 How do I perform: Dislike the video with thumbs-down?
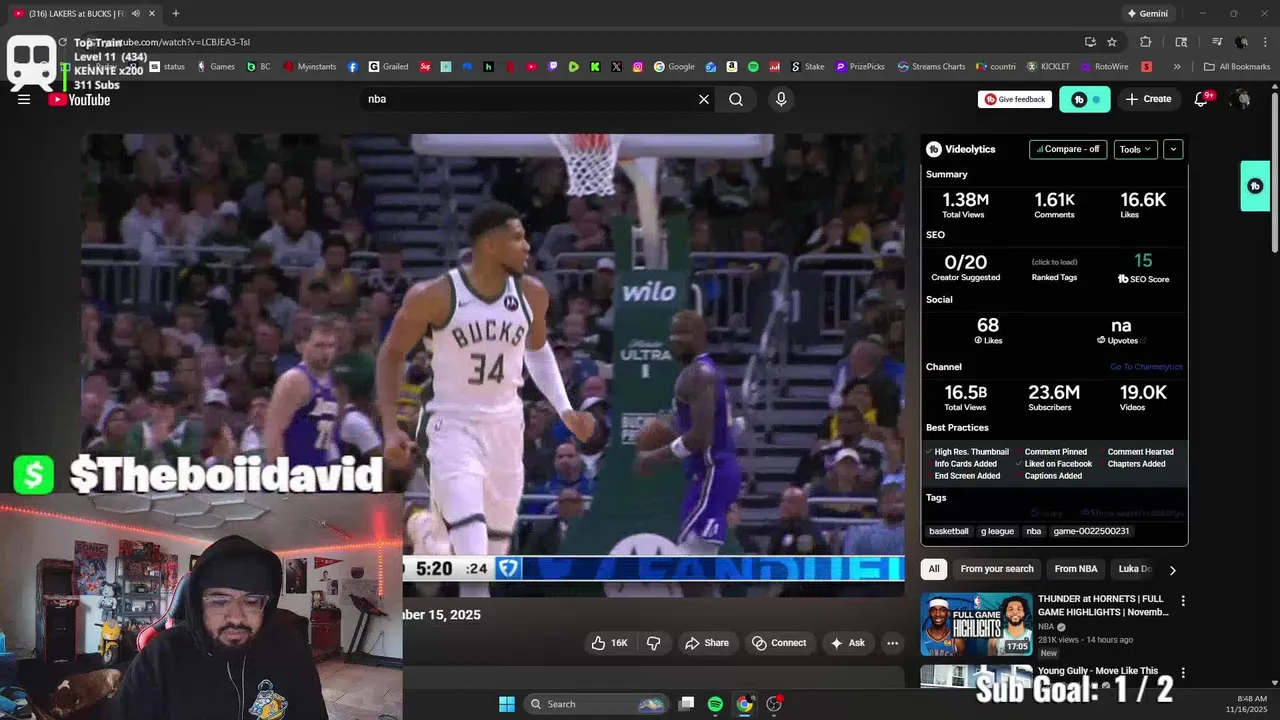pyautogui.click(x=654, y=643)
